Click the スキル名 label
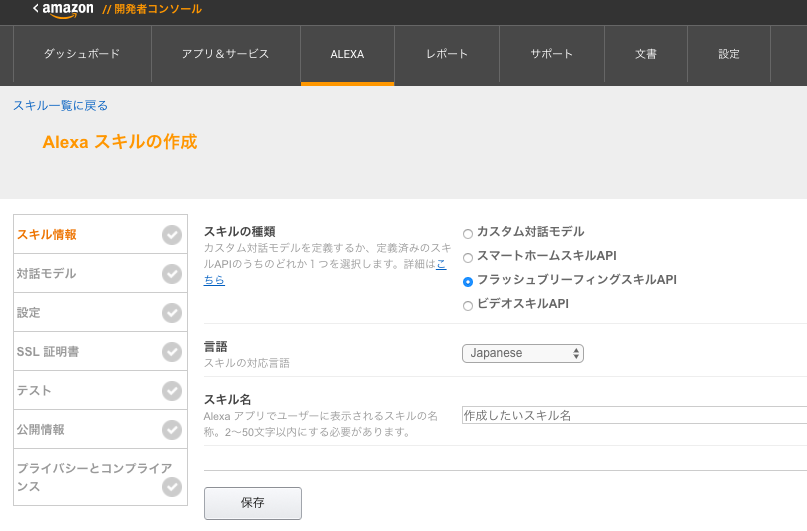 [227, 400]
